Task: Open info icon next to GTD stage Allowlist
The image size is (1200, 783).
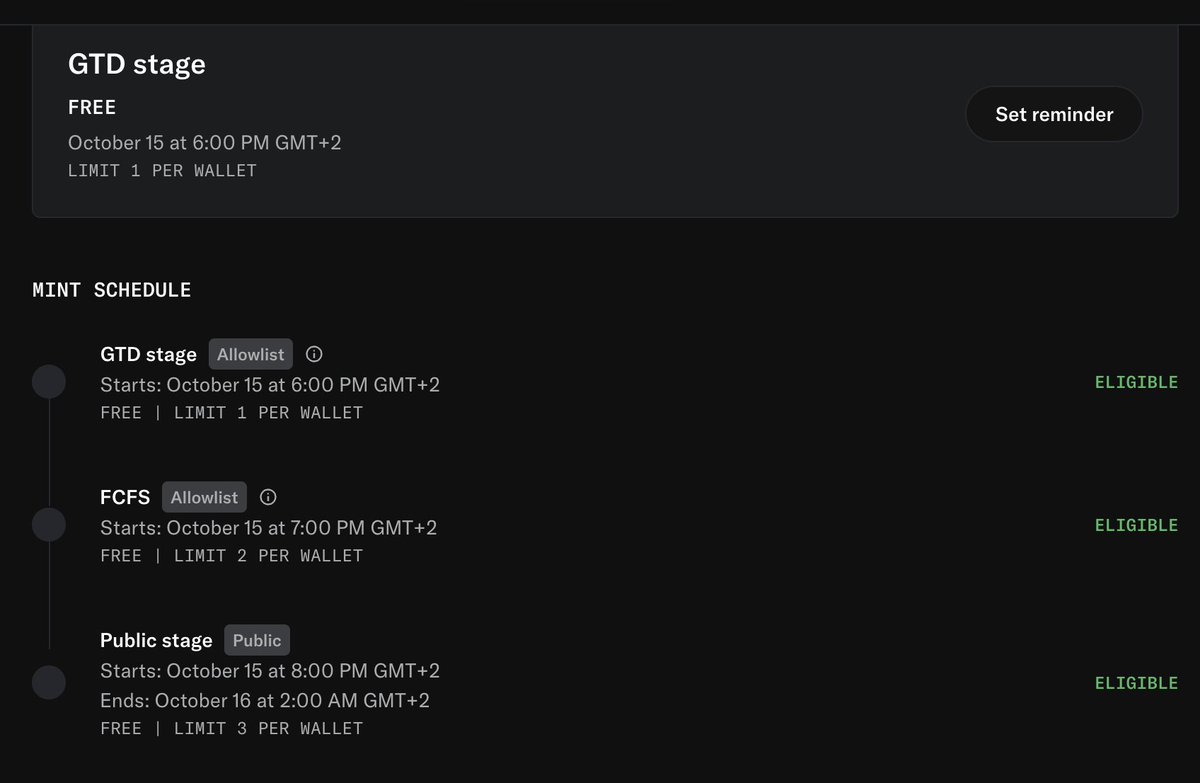Action: (x=314, y=354)
